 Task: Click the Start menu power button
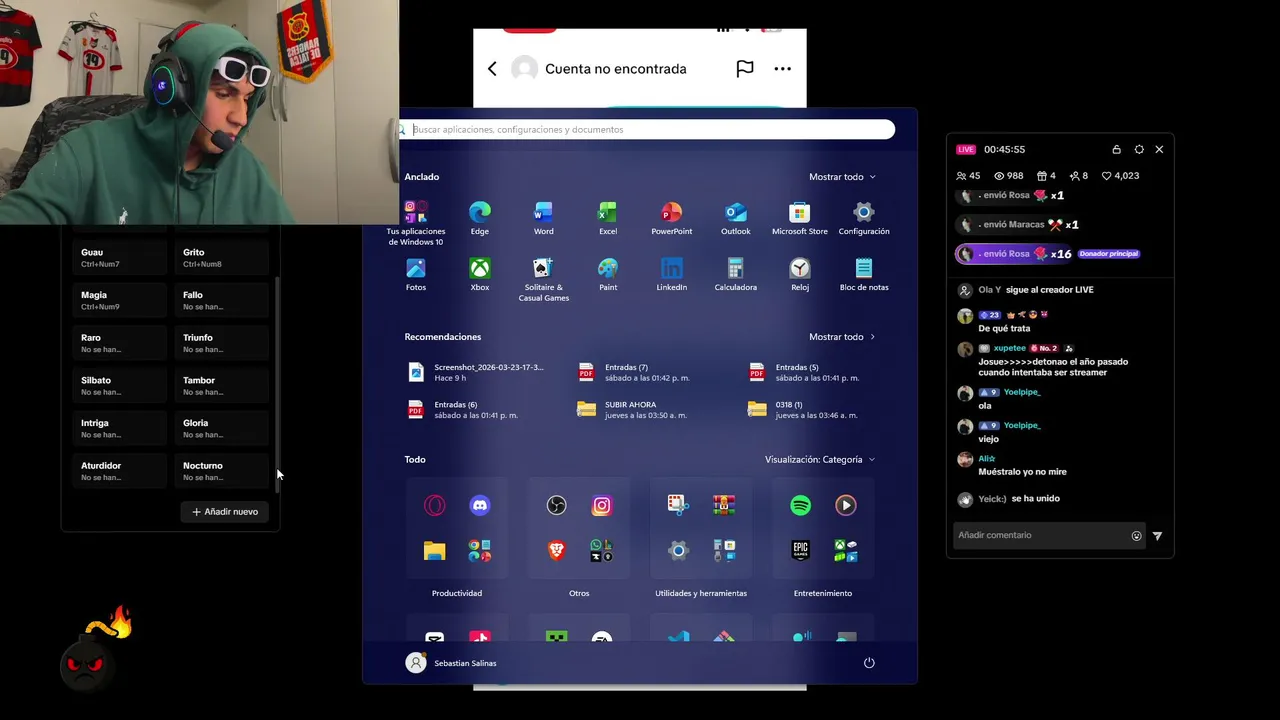click(869, 663)
